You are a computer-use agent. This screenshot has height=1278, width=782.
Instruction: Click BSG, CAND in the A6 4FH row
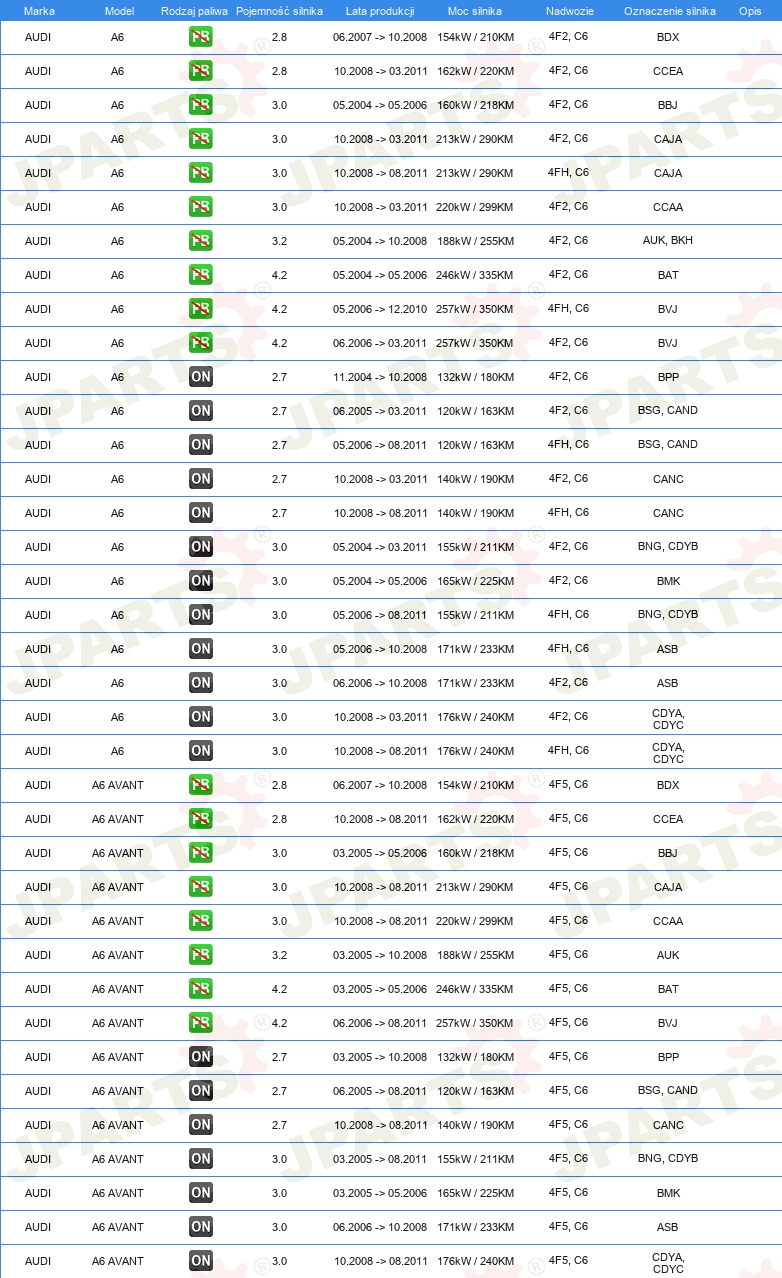point(668,445)
